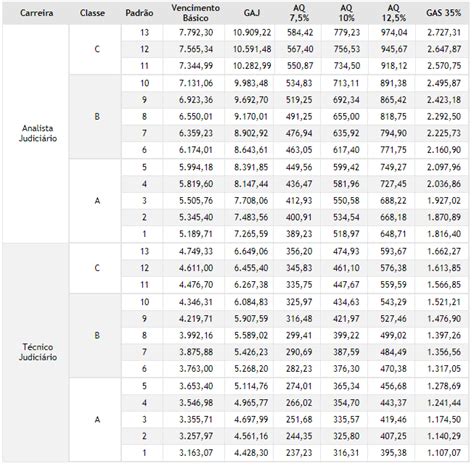Click the Vencimento Básico column header

(196, 13)
